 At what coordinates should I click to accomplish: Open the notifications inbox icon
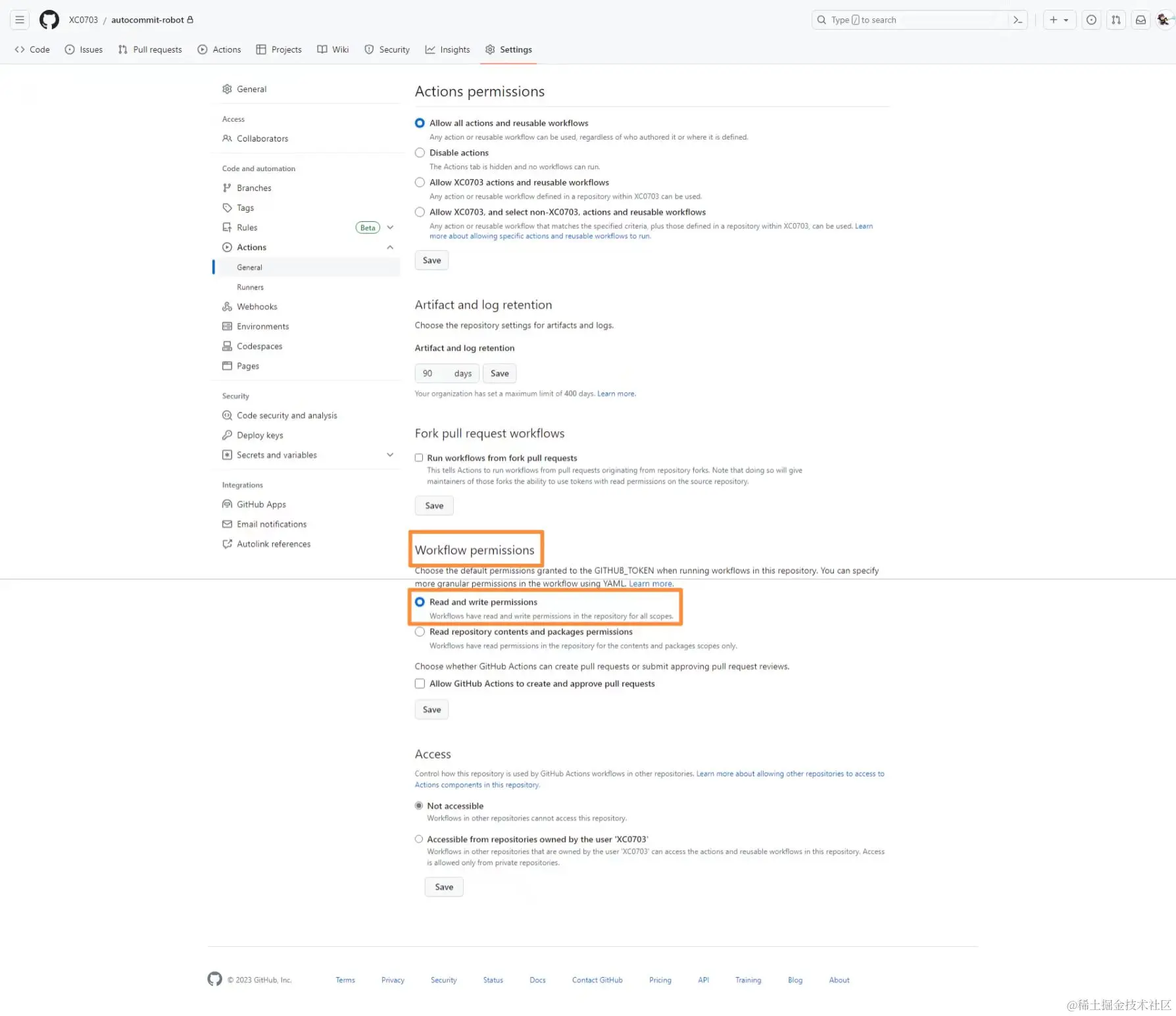[1141, 20]
